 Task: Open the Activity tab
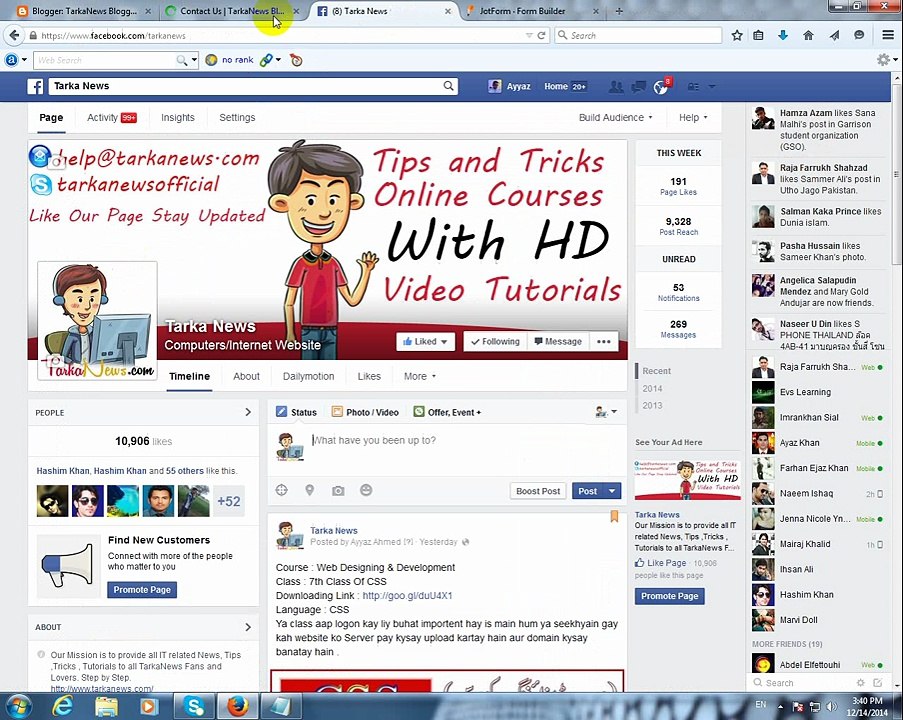coord(111,118)
